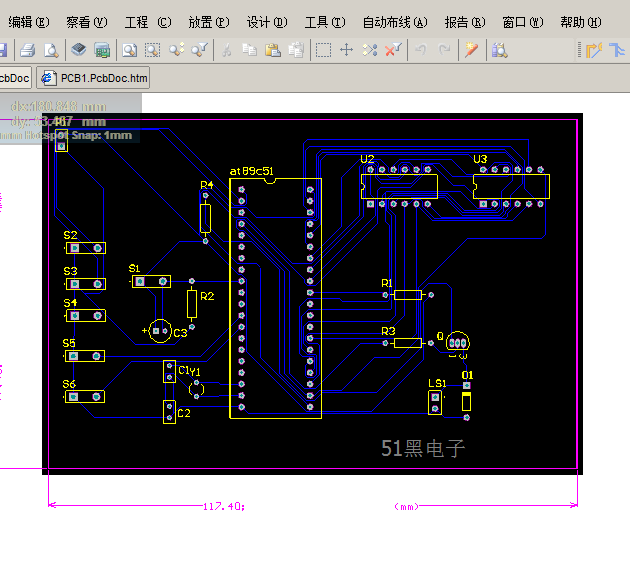Select transistor Q footprint
The height and width of the screenshot is (577, 630).
pos(458,343)
